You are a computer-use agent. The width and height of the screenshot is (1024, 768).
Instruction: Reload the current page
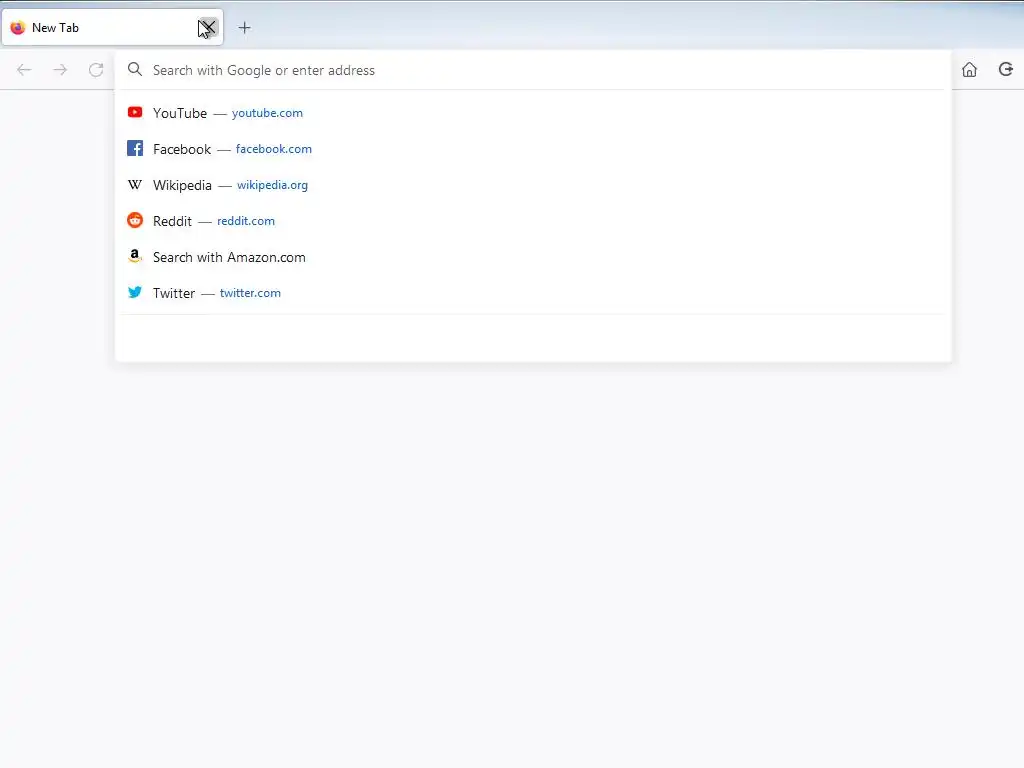tap(96, 70)
